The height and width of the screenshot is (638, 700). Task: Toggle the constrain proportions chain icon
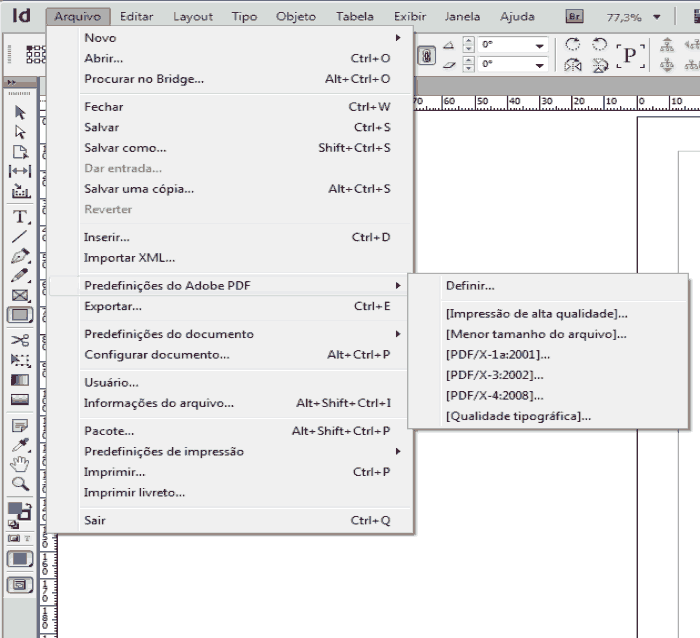point(426,56)
